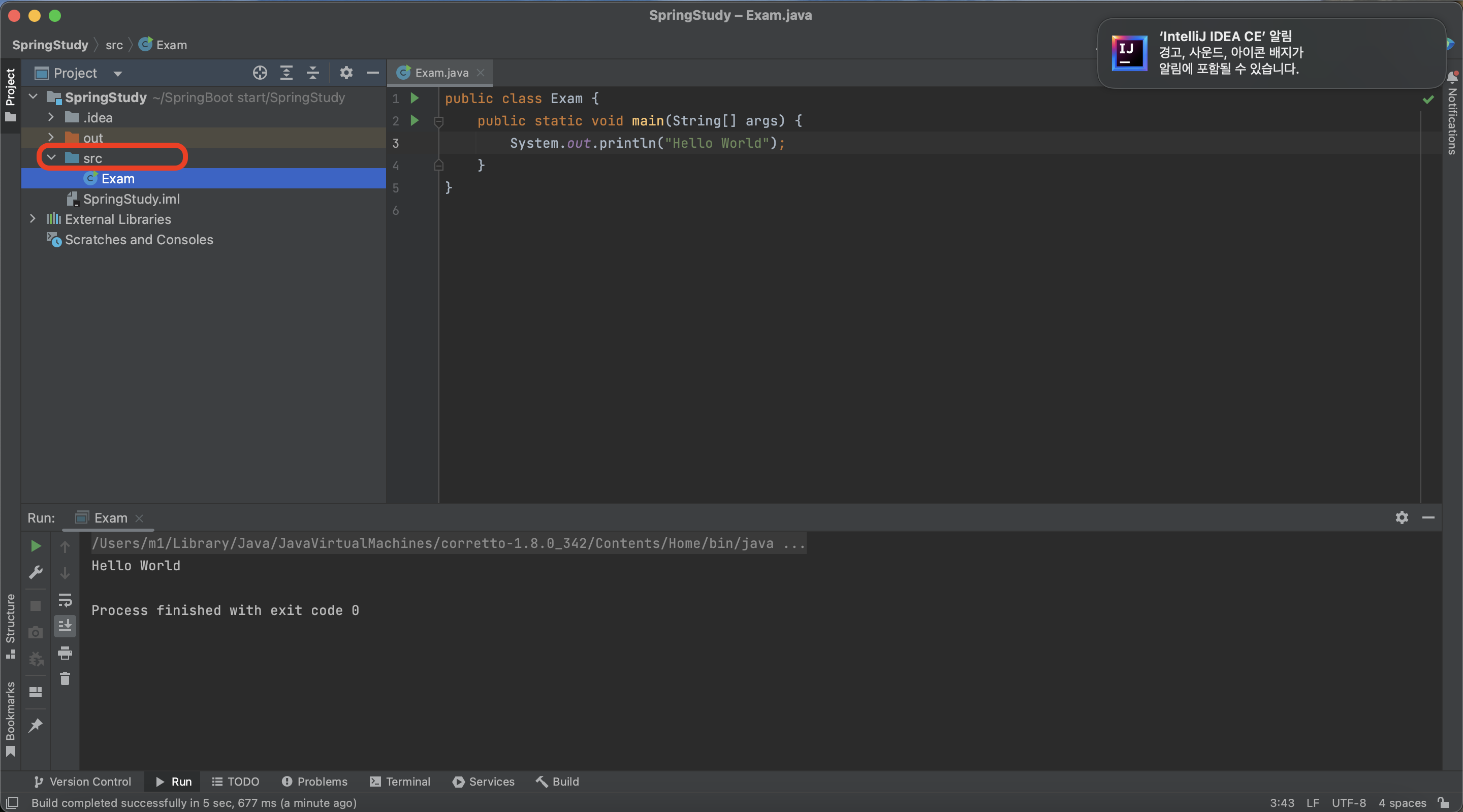
Task: Toggle scroll to end in console
Action: pyautogui.click(x=65, y=626)
